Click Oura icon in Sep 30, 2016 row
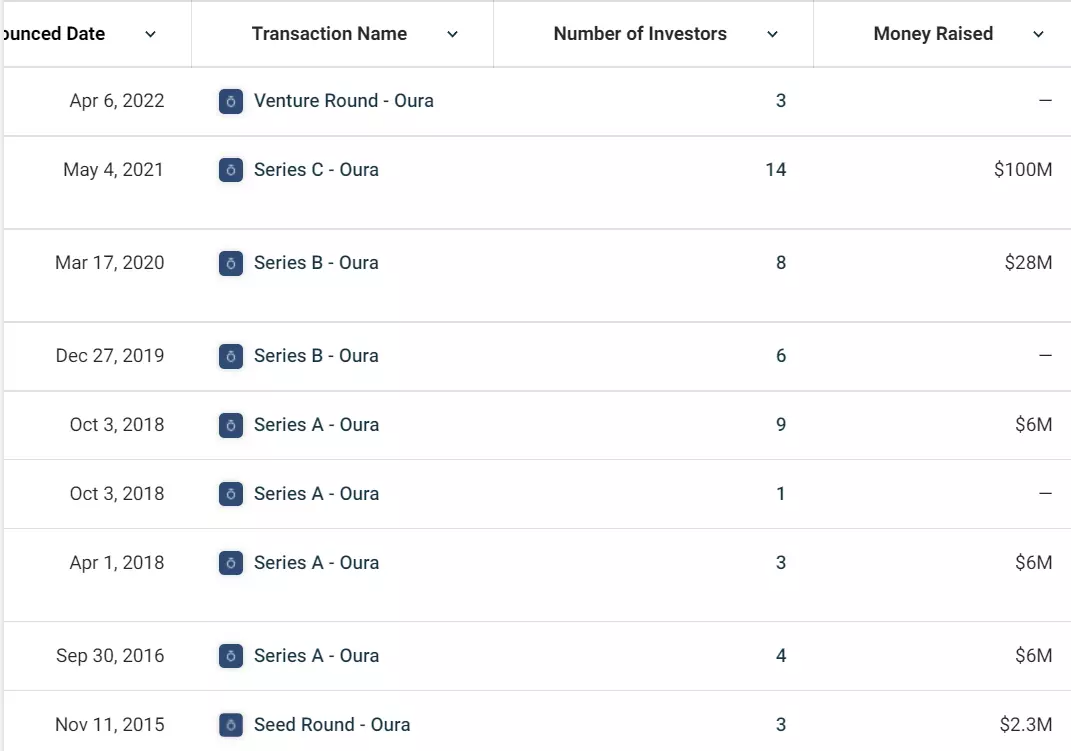The image size is (1071, 751). [231, 656]
